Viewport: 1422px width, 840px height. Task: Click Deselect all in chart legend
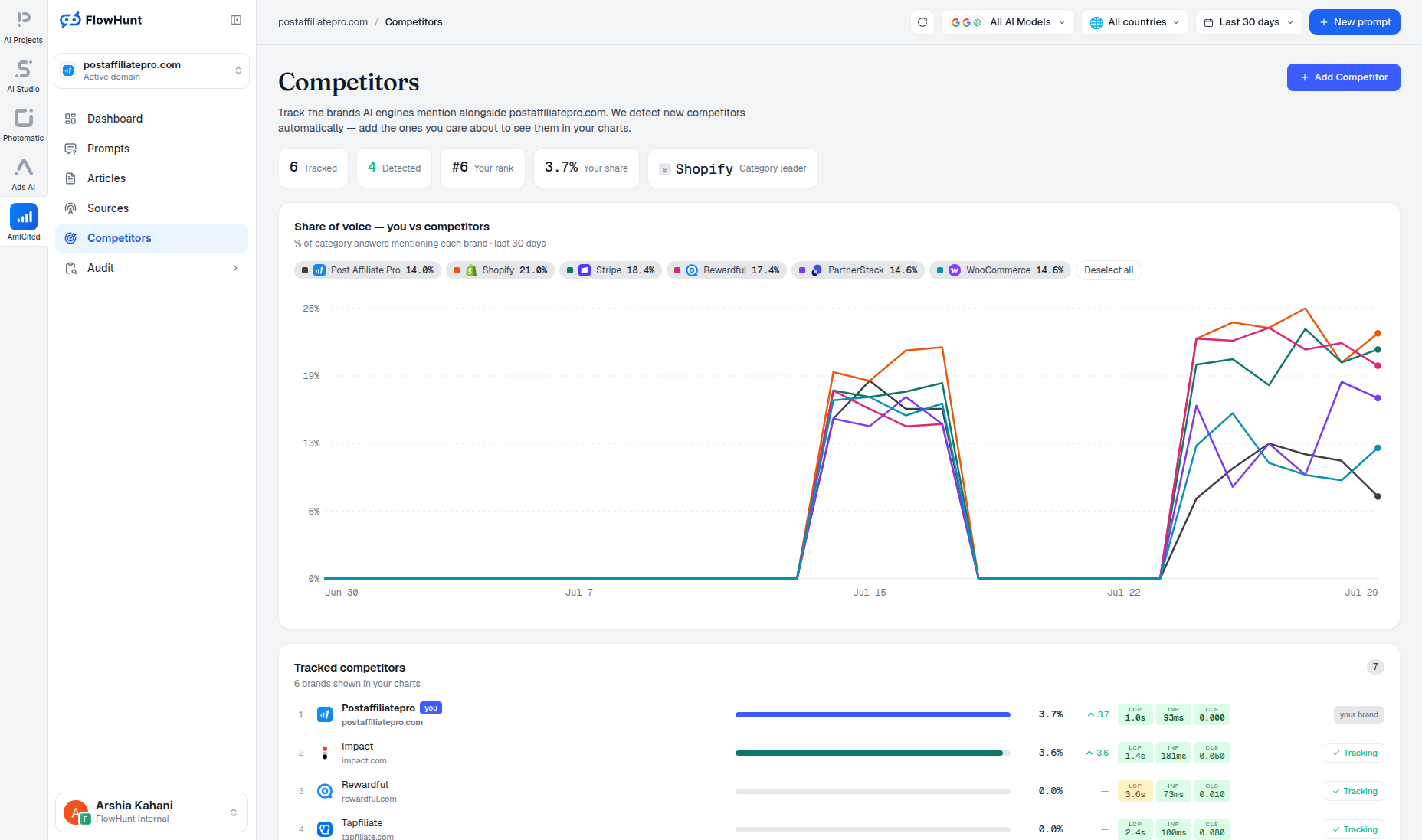pos(1109,270)
